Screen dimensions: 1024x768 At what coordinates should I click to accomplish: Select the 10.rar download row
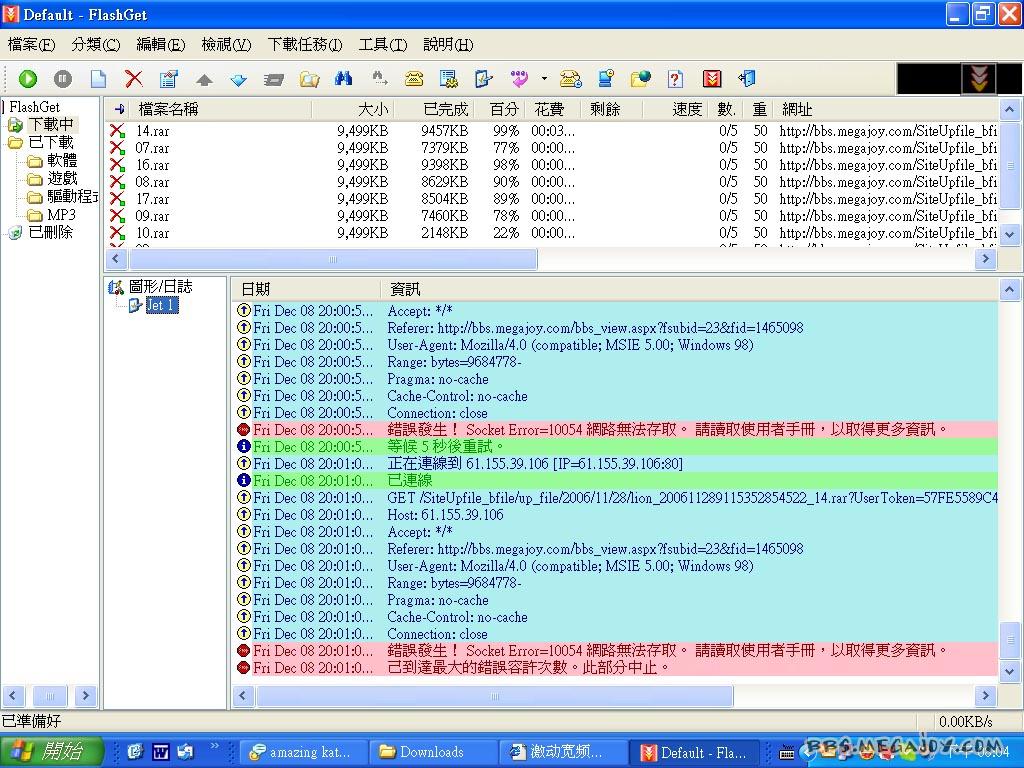pos(552,232)
